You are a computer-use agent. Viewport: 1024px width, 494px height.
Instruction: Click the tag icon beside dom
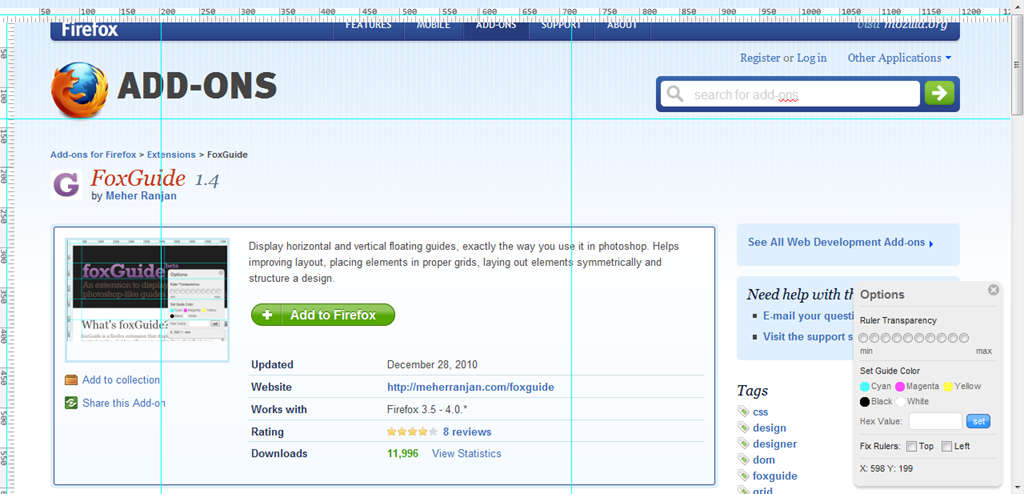(x=743, y=459)
